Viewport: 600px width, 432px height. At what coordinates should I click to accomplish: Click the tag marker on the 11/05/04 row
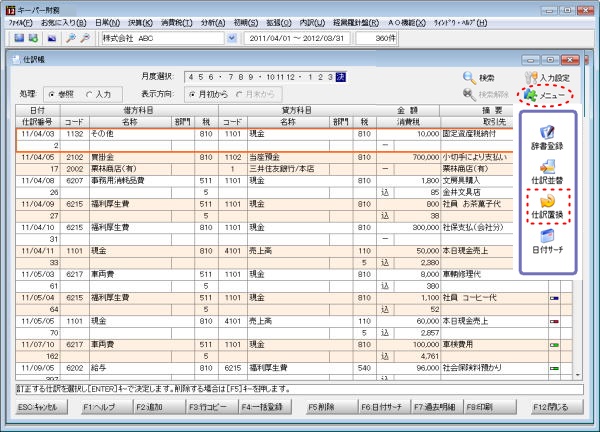(x=554, y=298)
